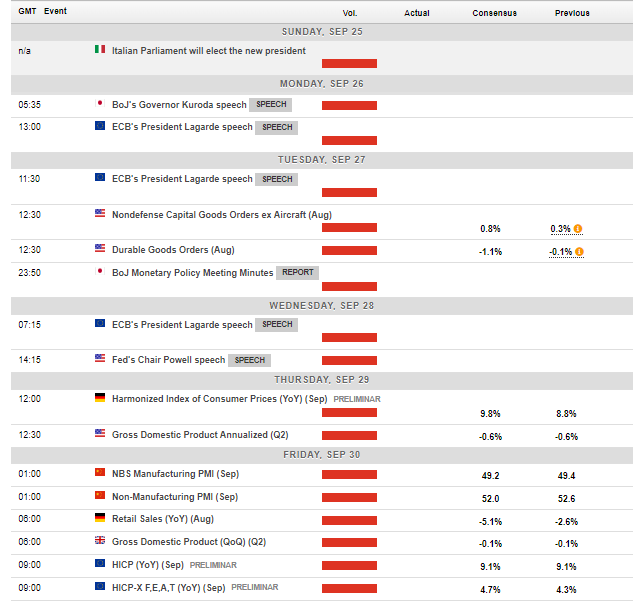The height and width of the screenshot is (609, 641).
Task: Click 9.8% consensus for German HICP
Action: pos(490,414)
